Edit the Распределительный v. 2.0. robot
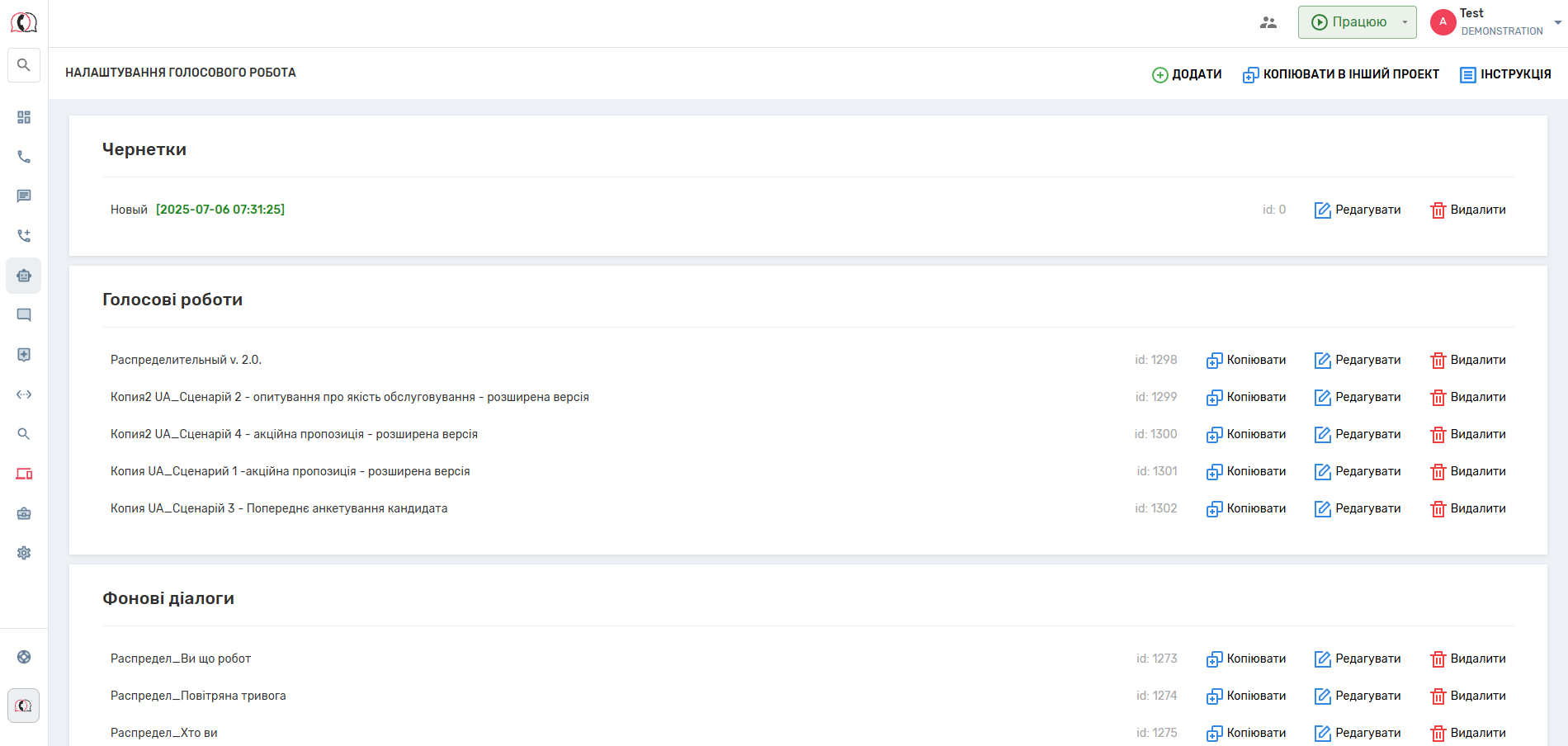This screenshot has height=746, width=1568. tap(1358, 361)
